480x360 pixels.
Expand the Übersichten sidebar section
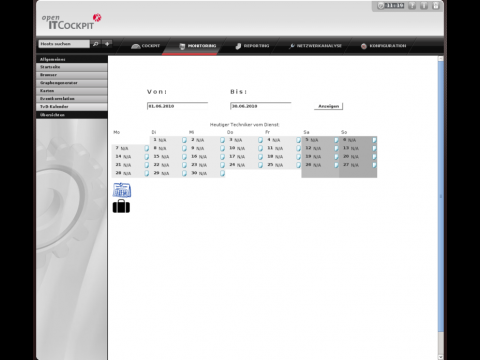72,115
